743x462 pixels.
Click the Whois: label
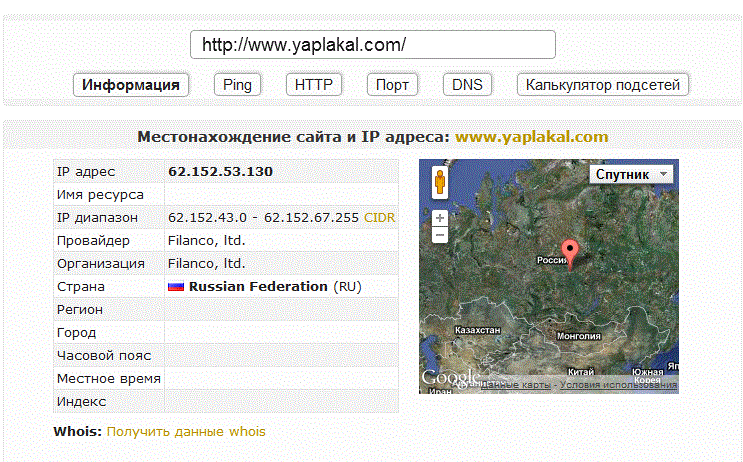[78, 432]
